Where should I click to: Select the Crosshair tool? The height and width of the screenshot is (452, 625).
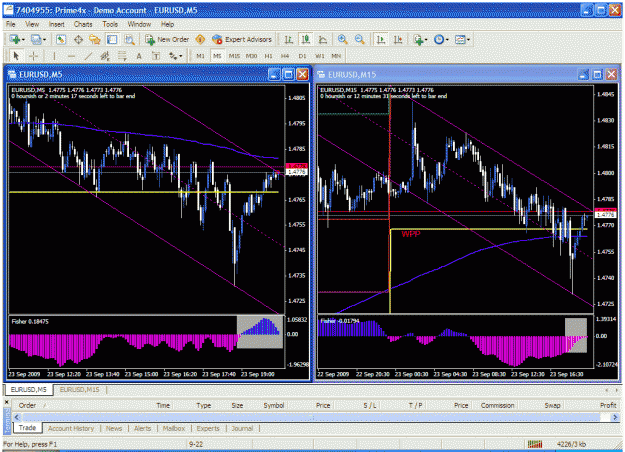(33, 56)
